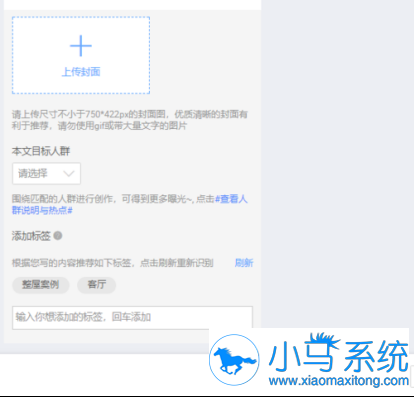
Task: Click the 上传封面 upload label
Action: tap(81, 72)
